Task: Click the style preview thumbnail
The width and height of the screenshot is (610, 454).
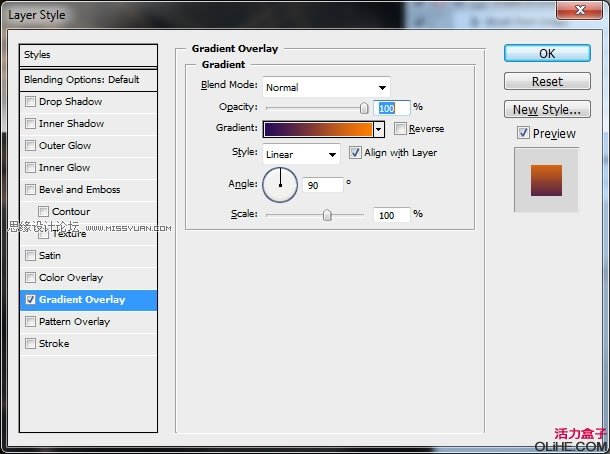Action: click(x=546, y=180)
